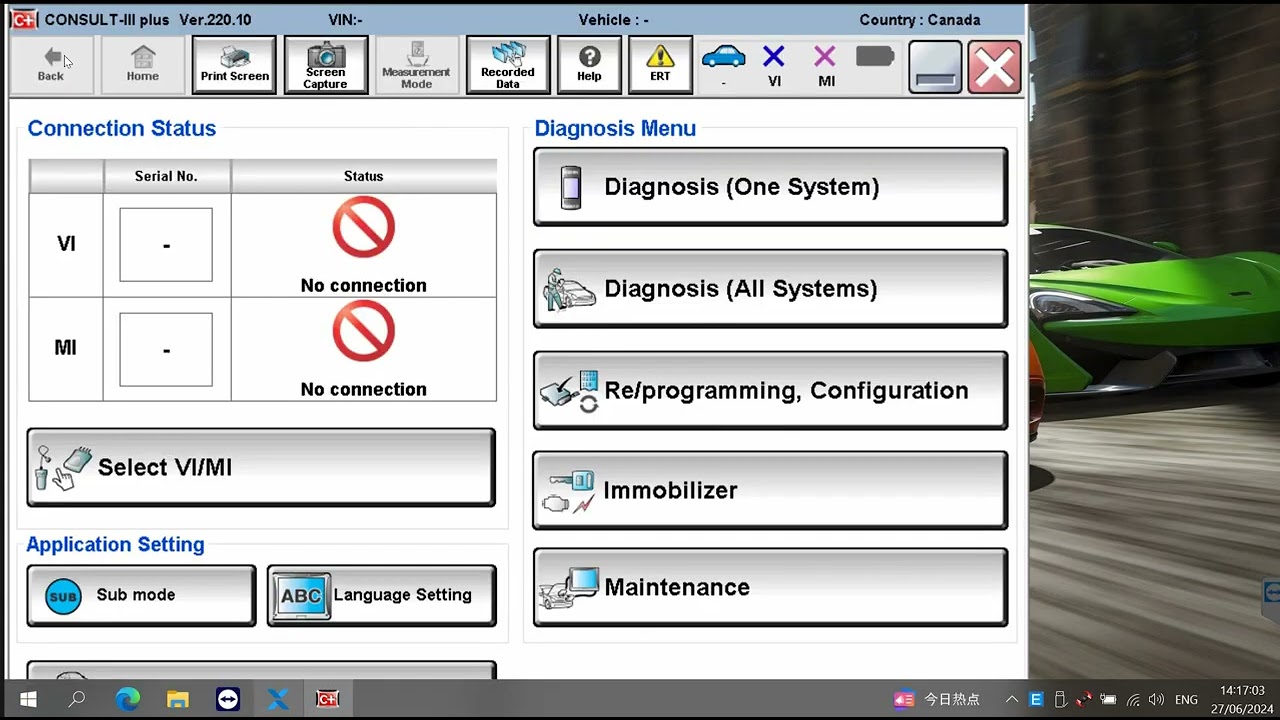Screen dimensions: 1280x720
Task: Click the MI no connection prohibited icon
Action: [363, 331]
